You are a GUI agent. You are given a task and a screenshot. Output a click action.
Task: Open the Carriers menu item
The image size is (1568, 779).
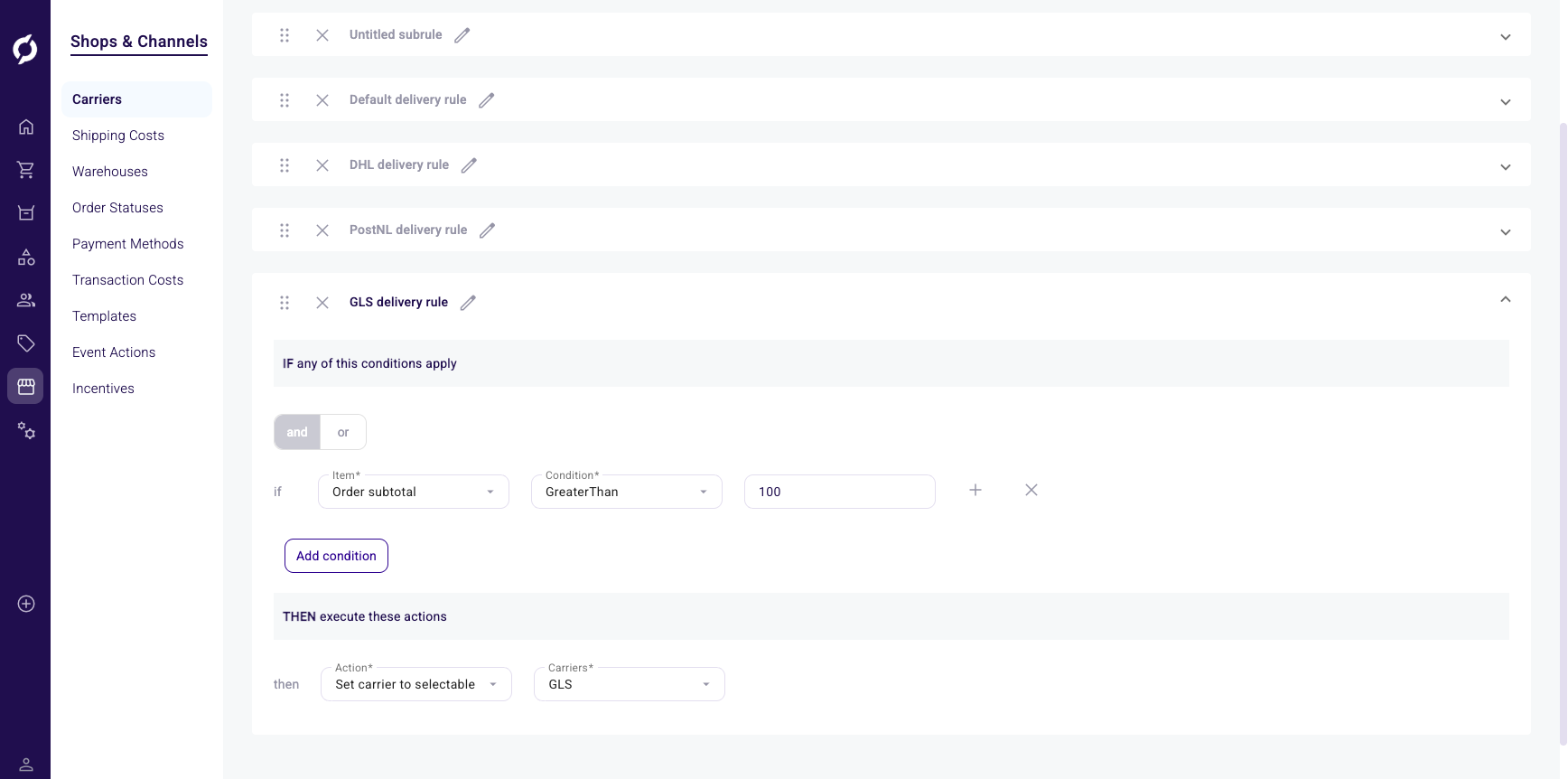(x=136, y=99)
